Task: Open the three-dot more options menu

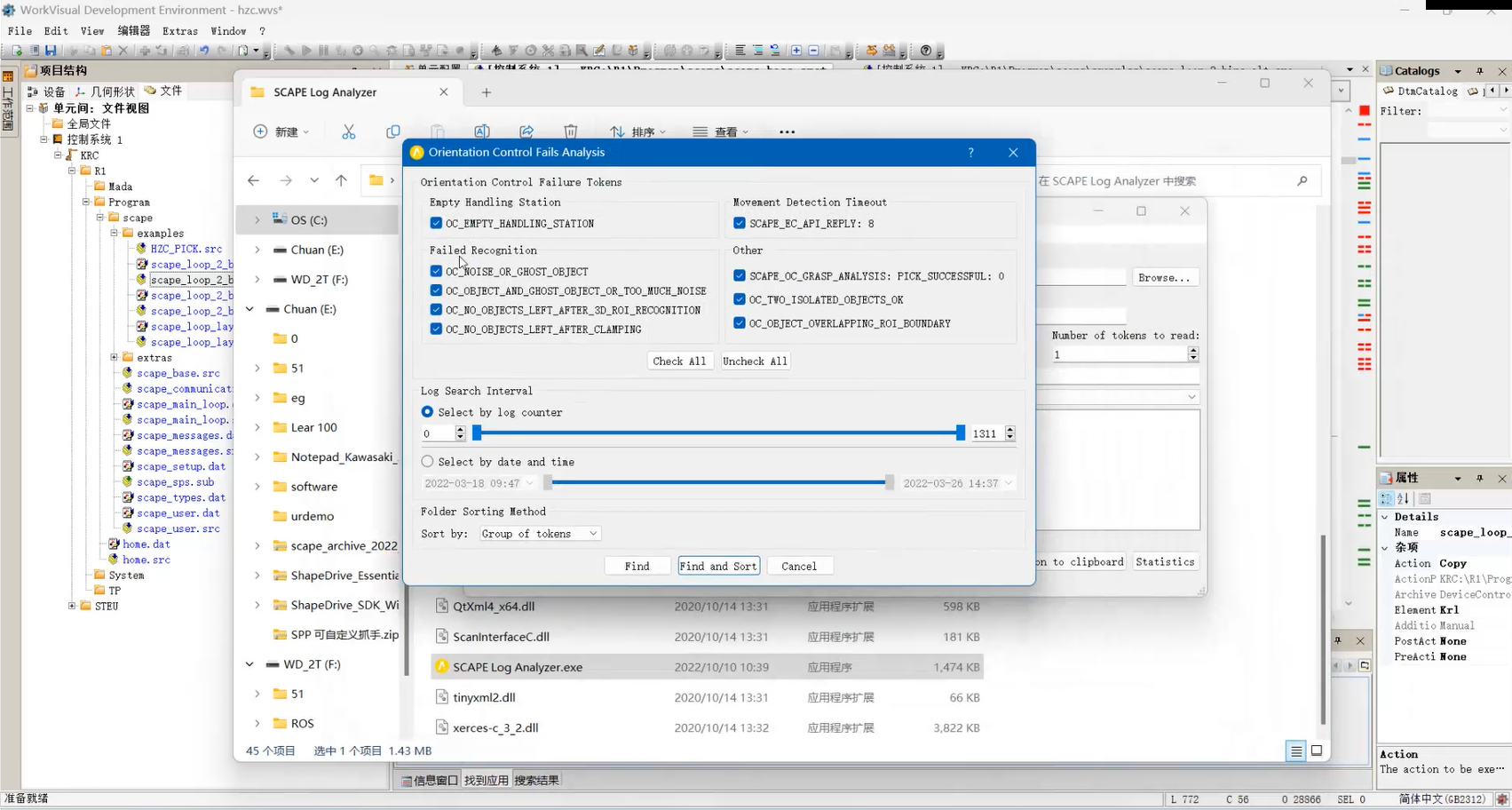Action: pyautogui.click(x=787, y=131)
